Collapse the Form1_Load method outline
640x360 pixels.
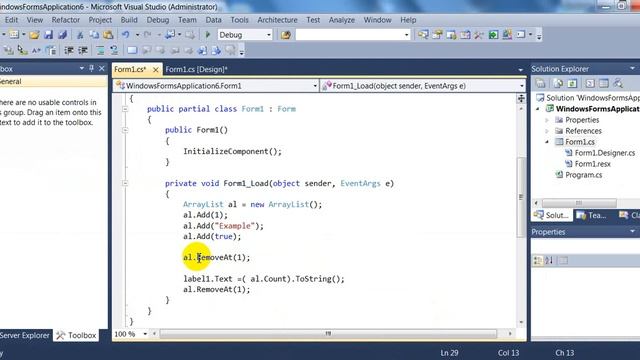(125, 183)
